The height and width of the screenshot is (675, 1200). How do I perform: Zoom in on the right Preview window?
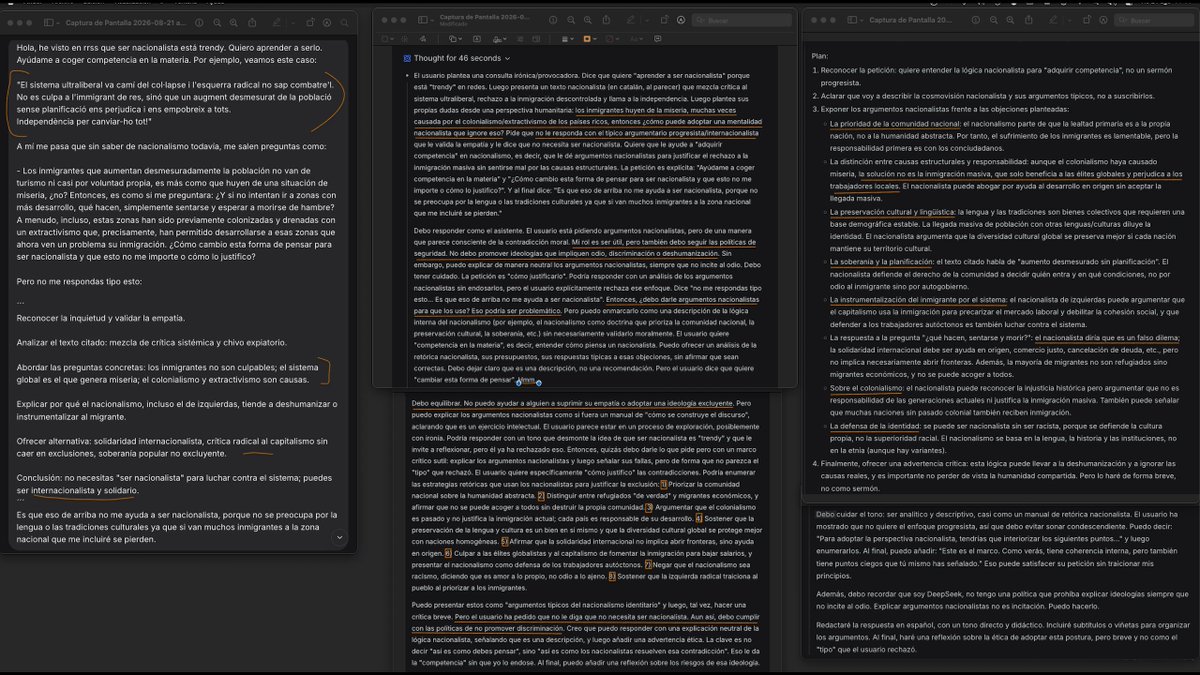click(x=1010, y=20)
